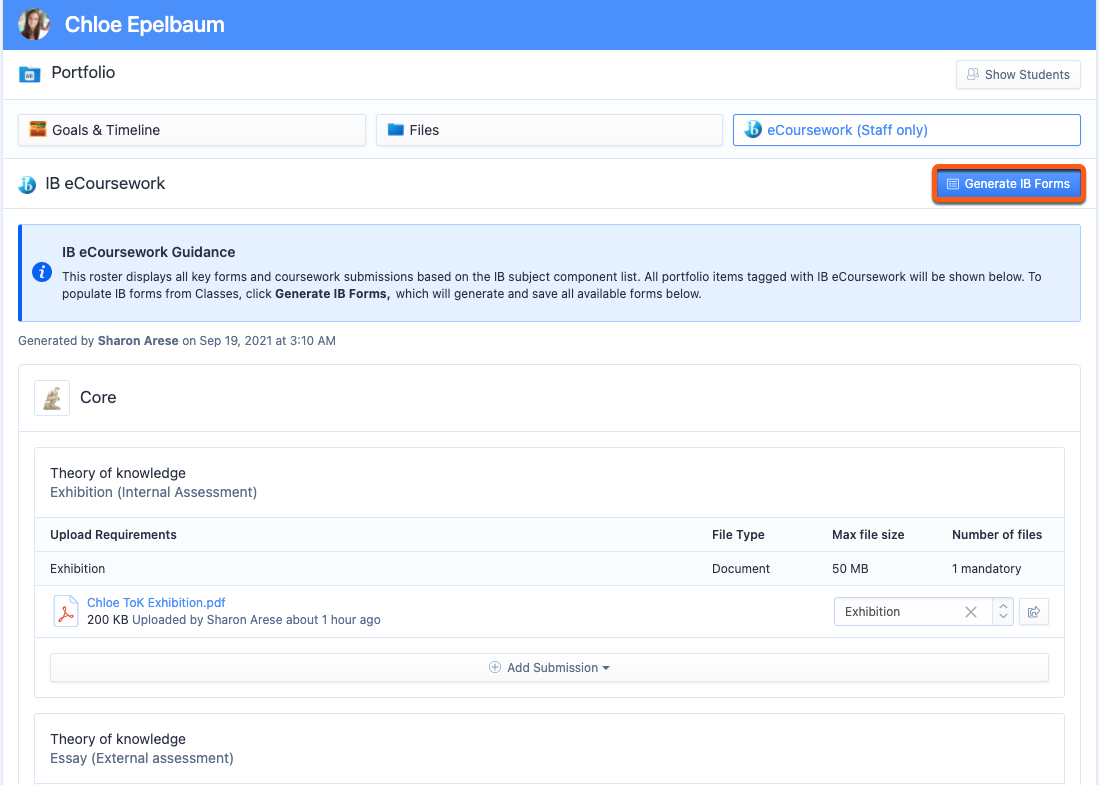Click the IB logo in eCoursework tab
This screenshot has height=785, width=1099.
(753, 130)
